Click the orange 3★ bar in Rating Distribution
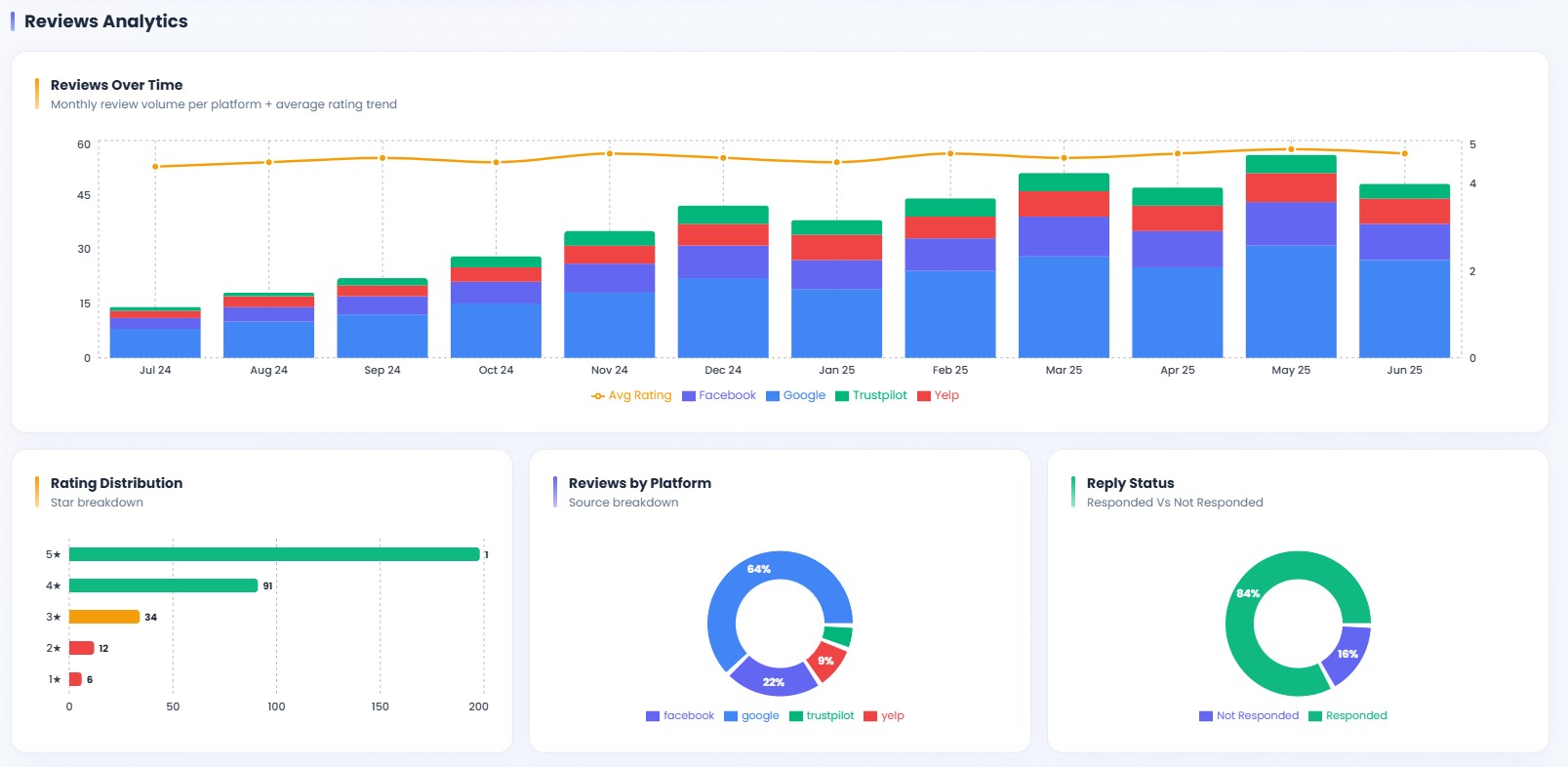The width and height of the screenshot is (1568, 767). [x=104, y=617]
